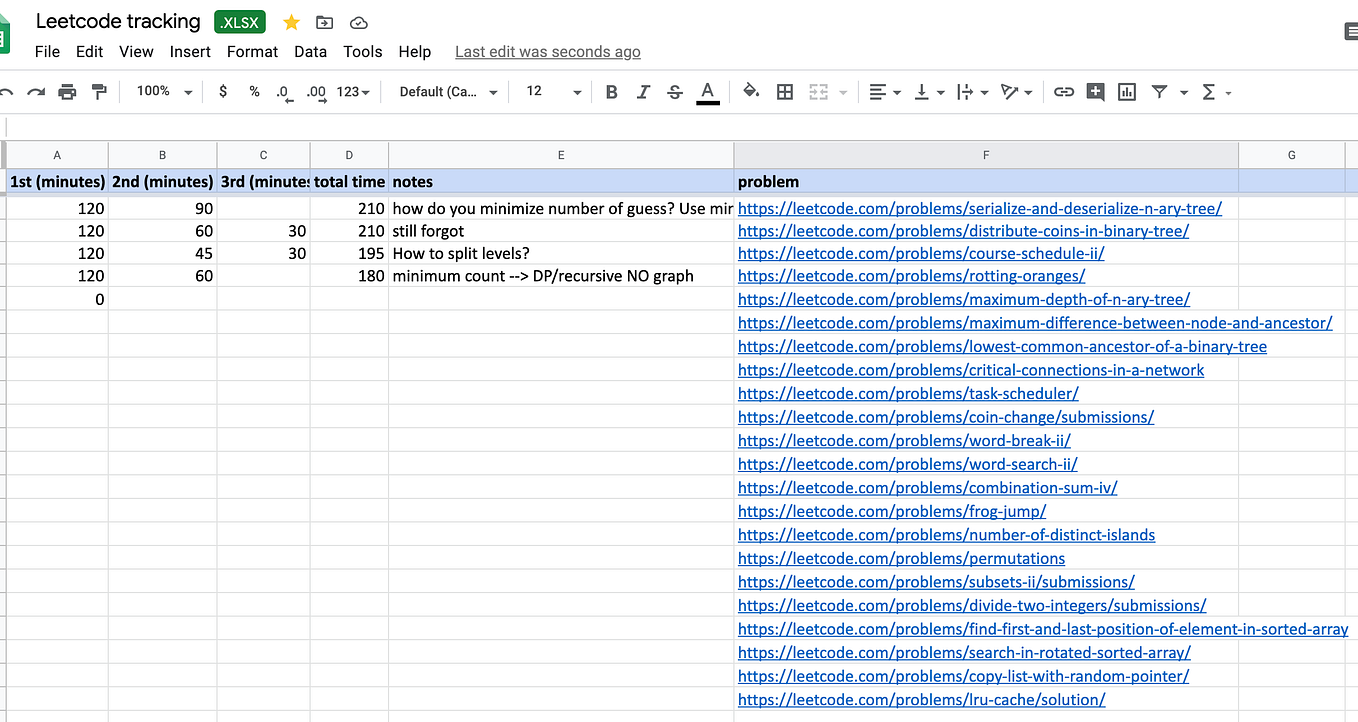1358x722 pixels.
Task: Star the Leetcode tracking document
Action: 291,22
